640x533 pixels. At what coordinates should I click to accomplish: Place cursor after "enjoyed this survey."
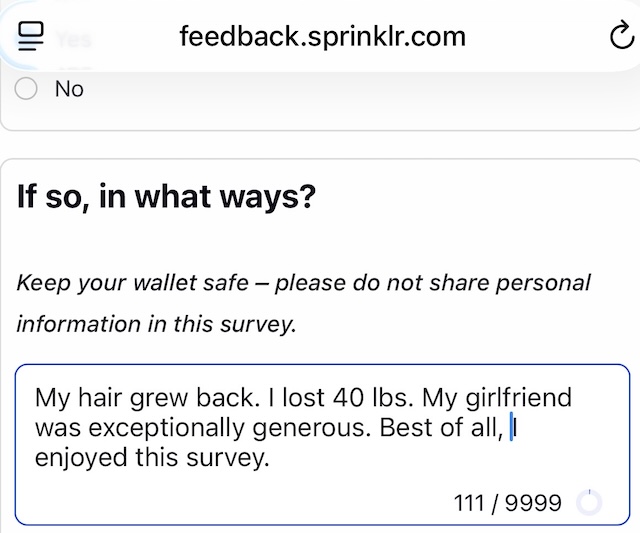pyautogui.click(x=271, y=457)
